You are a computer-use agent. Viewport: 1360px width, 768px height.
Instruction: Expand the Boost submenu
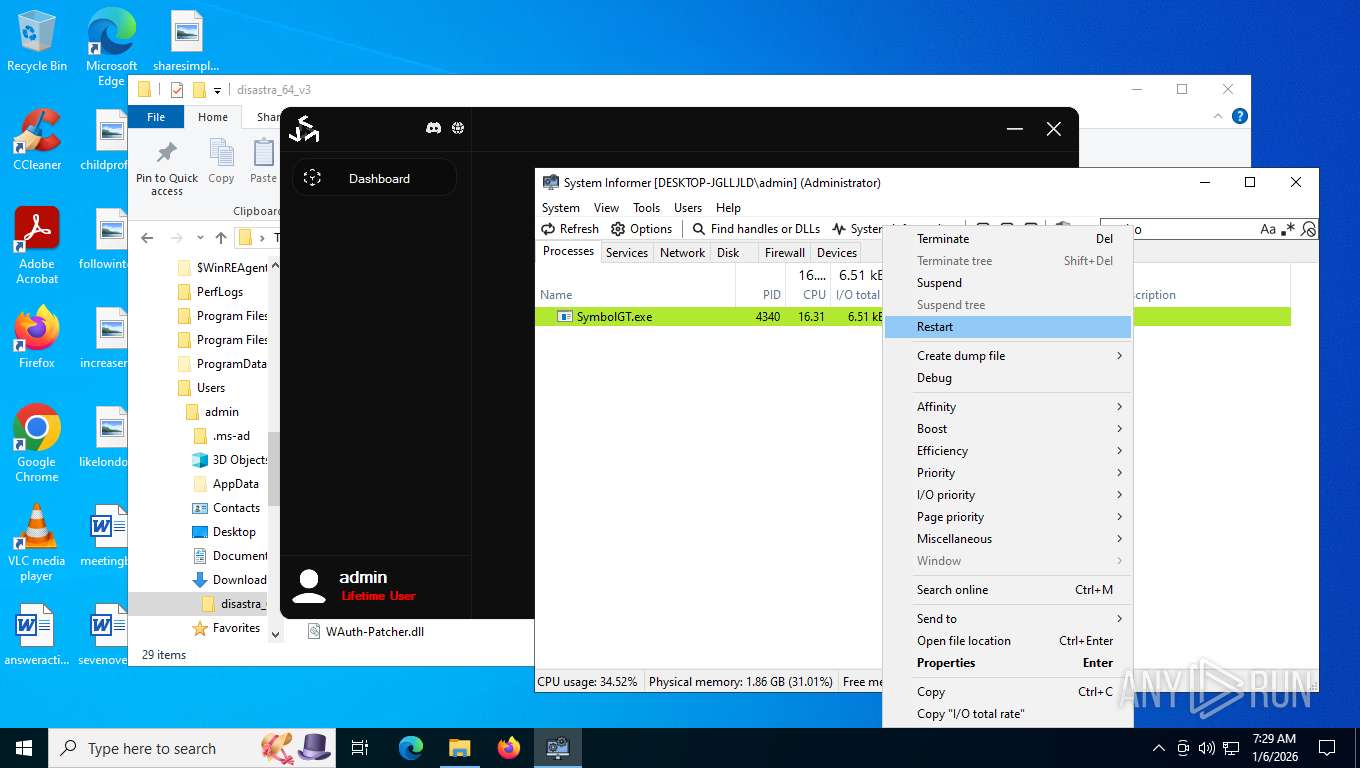(x=1008, y=429)
